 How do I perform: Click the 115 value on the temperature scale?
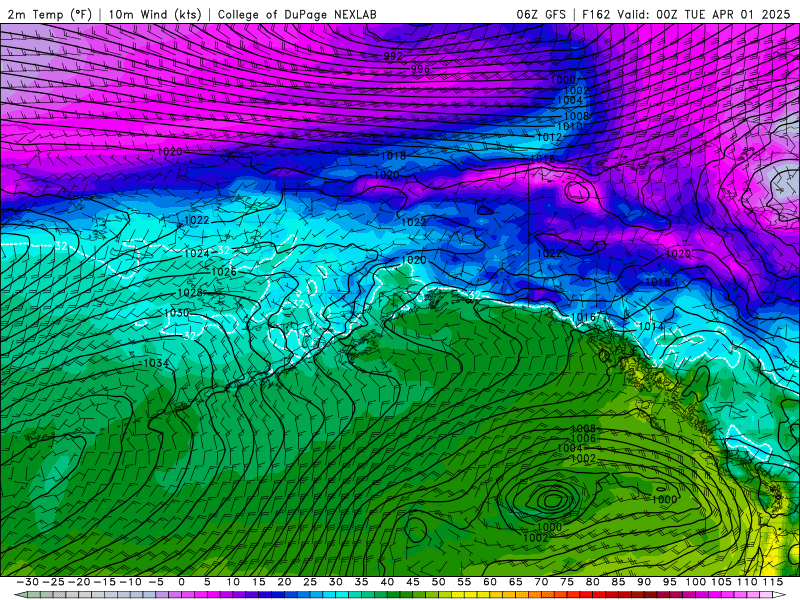(772, 582)
